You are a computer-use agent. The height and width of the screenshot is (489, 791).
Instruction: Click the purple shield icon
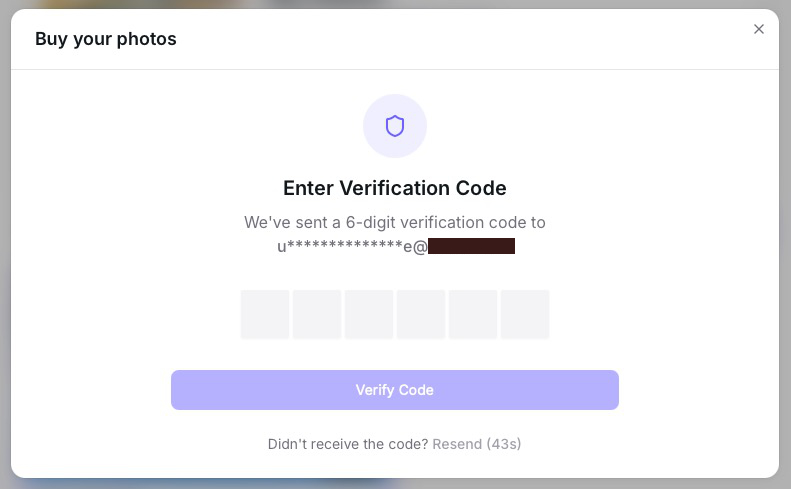(x=395, y=126)
